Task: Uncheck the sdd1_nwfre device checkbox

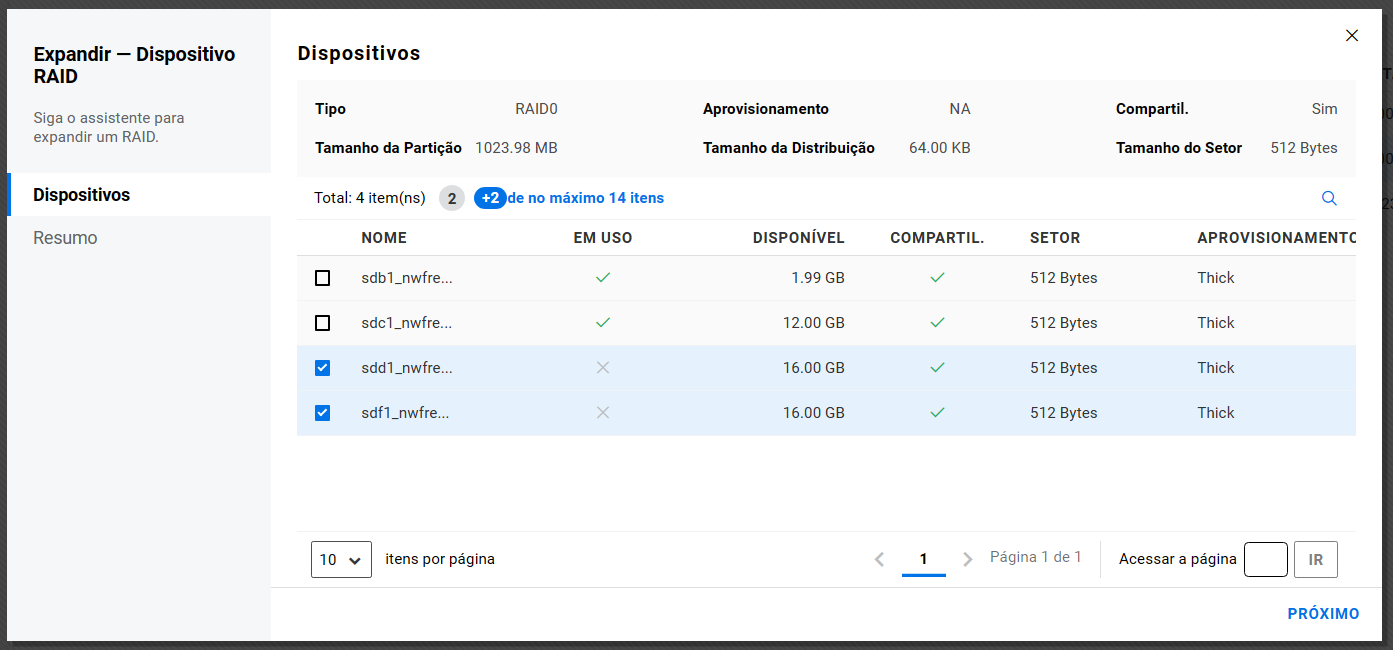Action: 322,368
